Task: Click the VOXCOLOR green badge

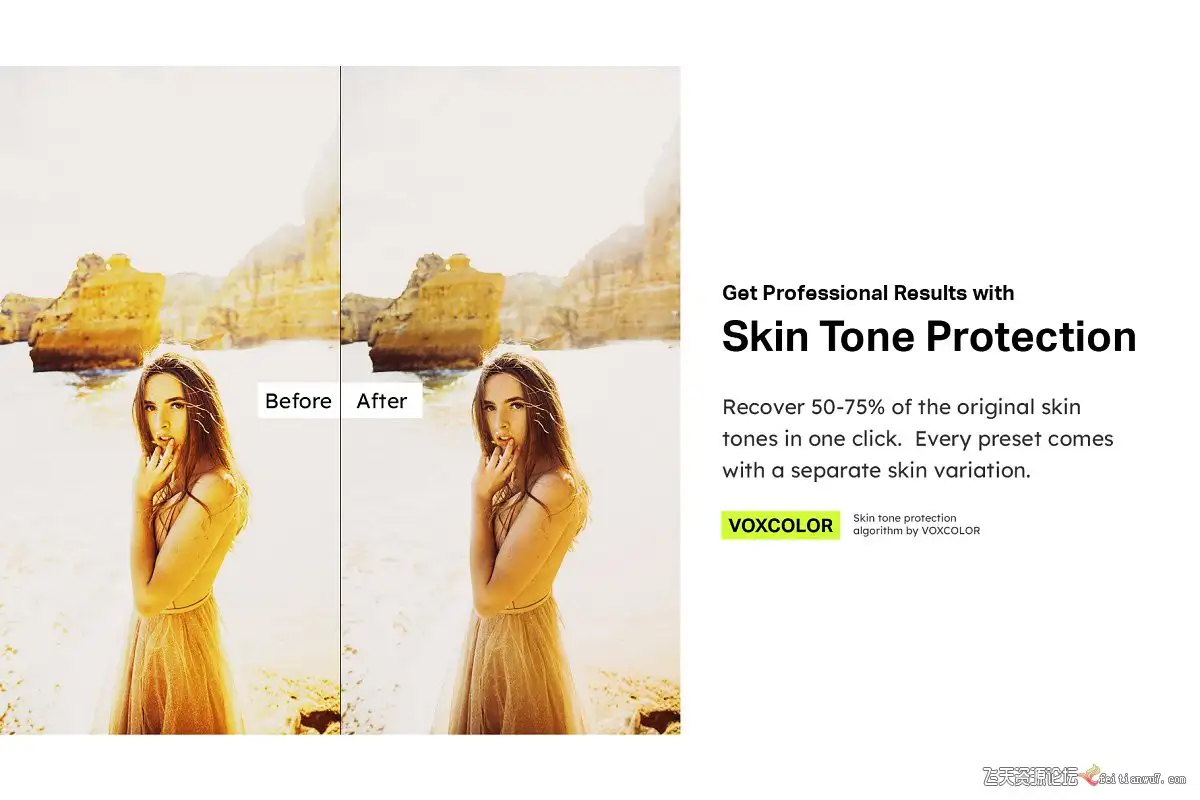Action: [x=780, y=525]
